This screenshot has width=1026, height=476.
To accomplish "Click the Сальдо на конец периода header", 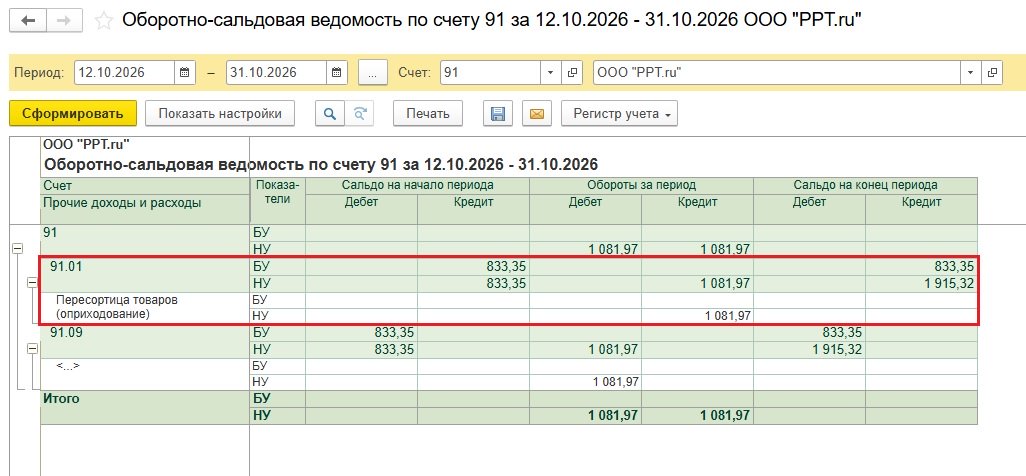I will coord(865,185).
